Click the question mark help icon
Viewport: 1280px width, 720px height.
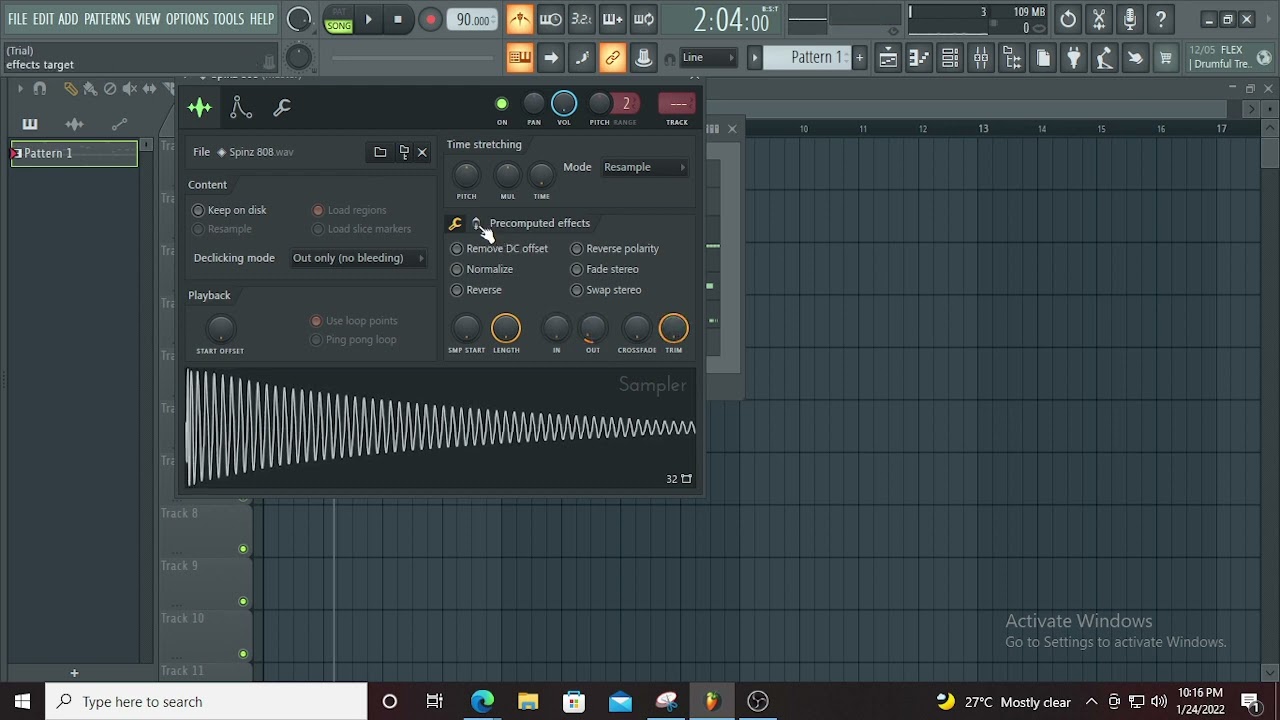[1161, 19]
